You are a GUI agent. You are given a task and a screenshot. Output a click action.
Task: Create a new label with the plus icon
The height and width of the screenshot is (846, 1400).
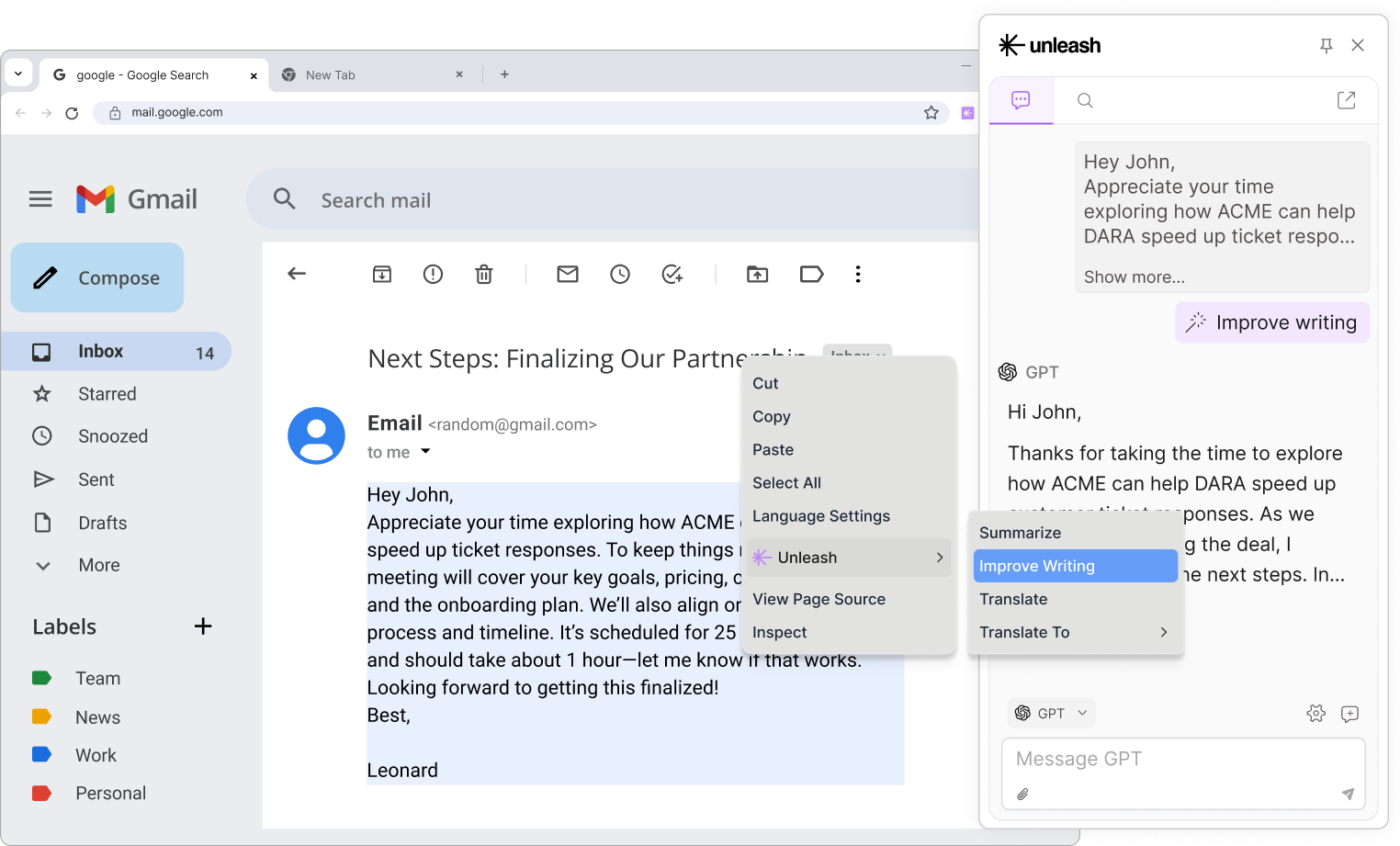pyautogui.click(x=203, y=626)
